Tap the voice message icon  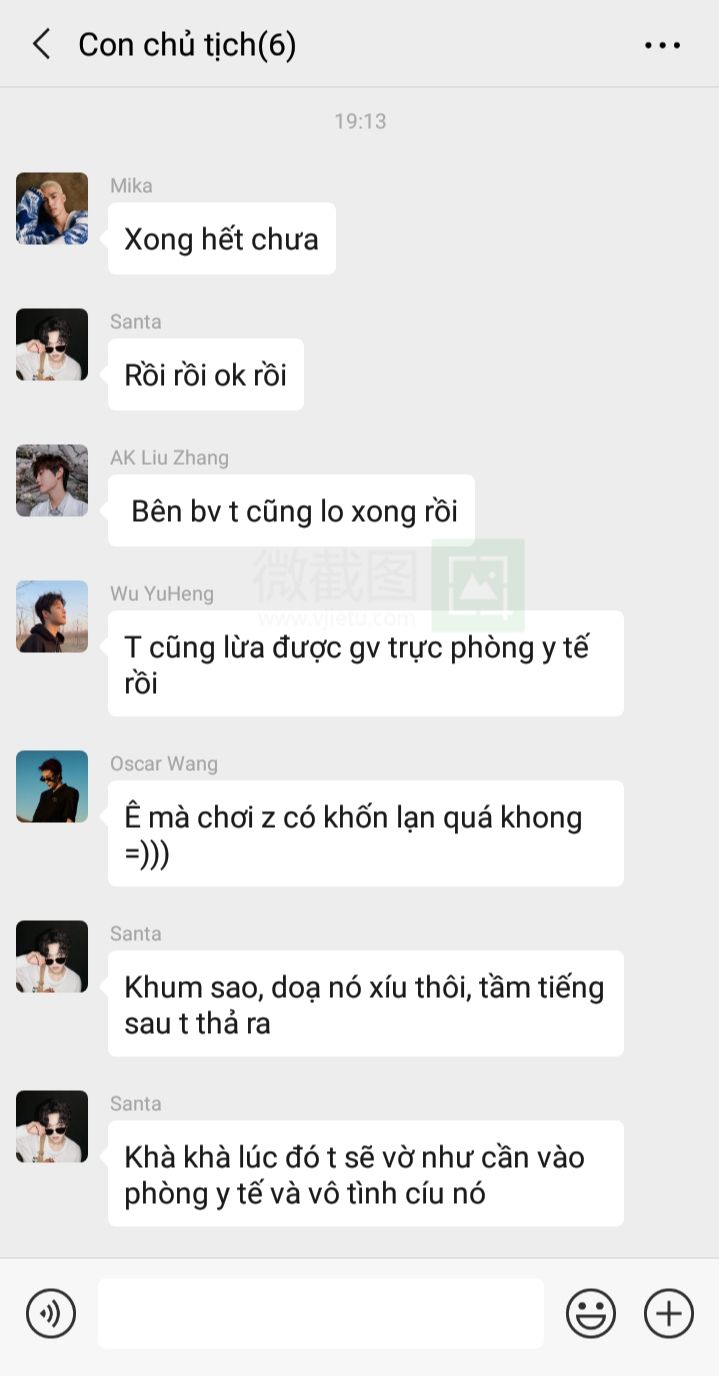(51, 1313)
